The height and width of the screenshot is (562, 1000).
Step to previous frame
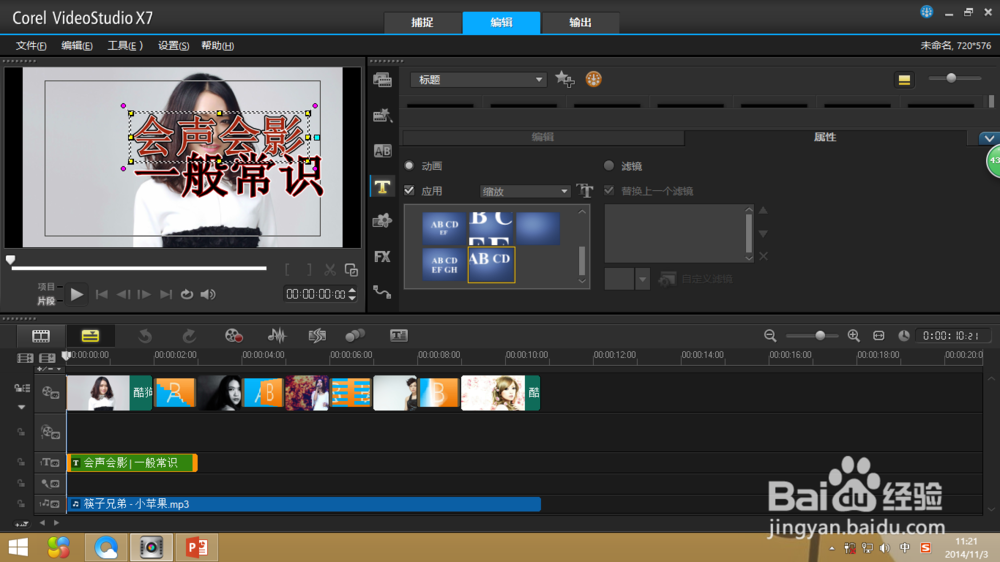123,294
